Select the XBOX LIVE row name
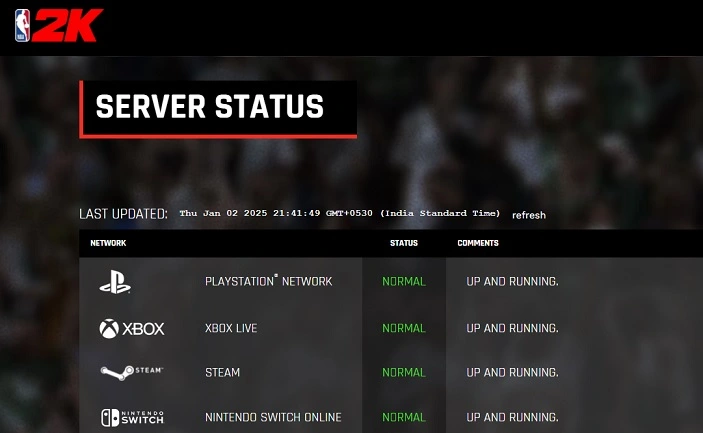This screenshot has width=703, height=433. pyautogui.click(x=231, y=328)
